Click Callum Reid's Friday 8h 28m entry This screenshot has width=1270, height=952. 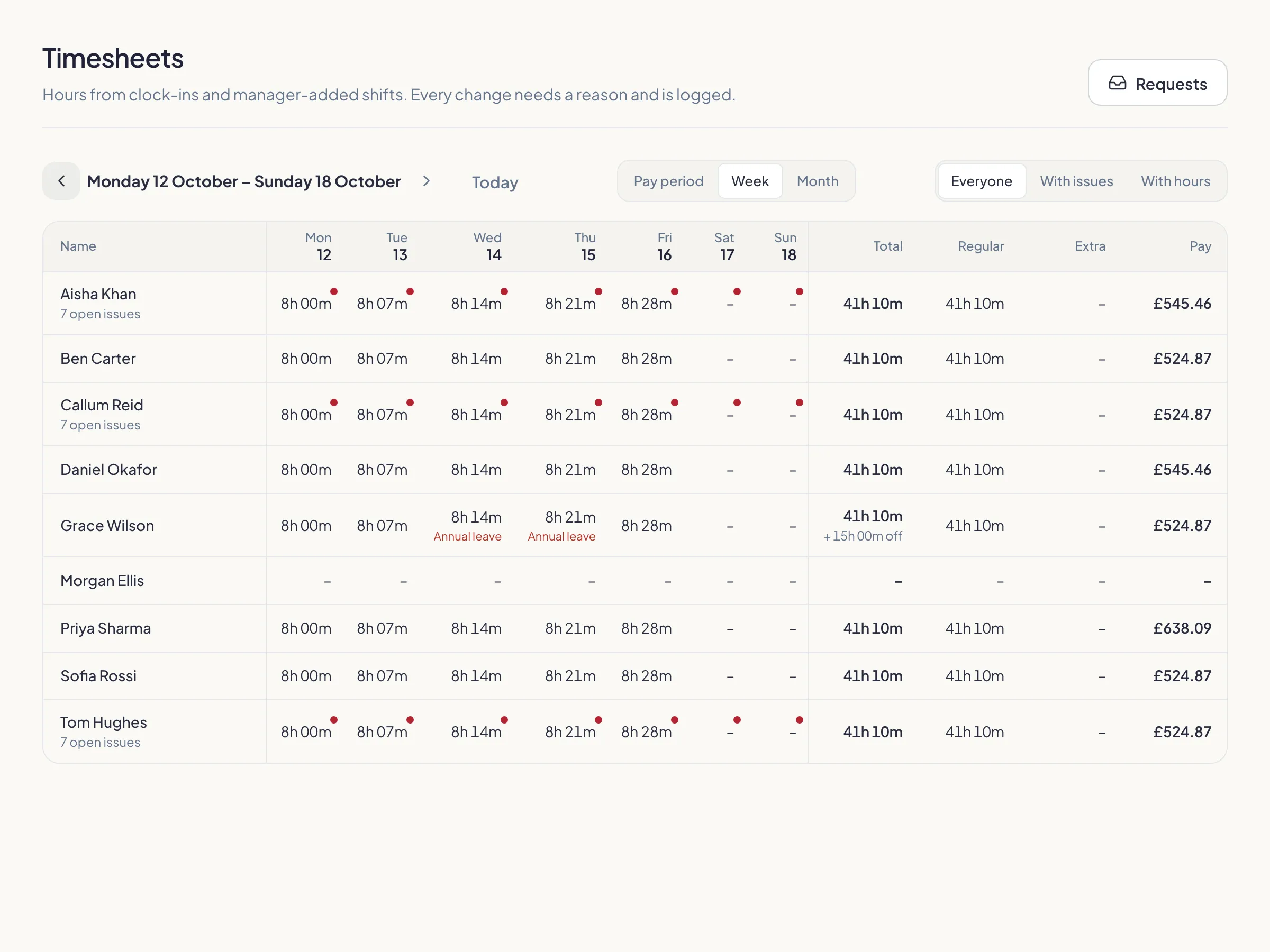tap(647, 414)
